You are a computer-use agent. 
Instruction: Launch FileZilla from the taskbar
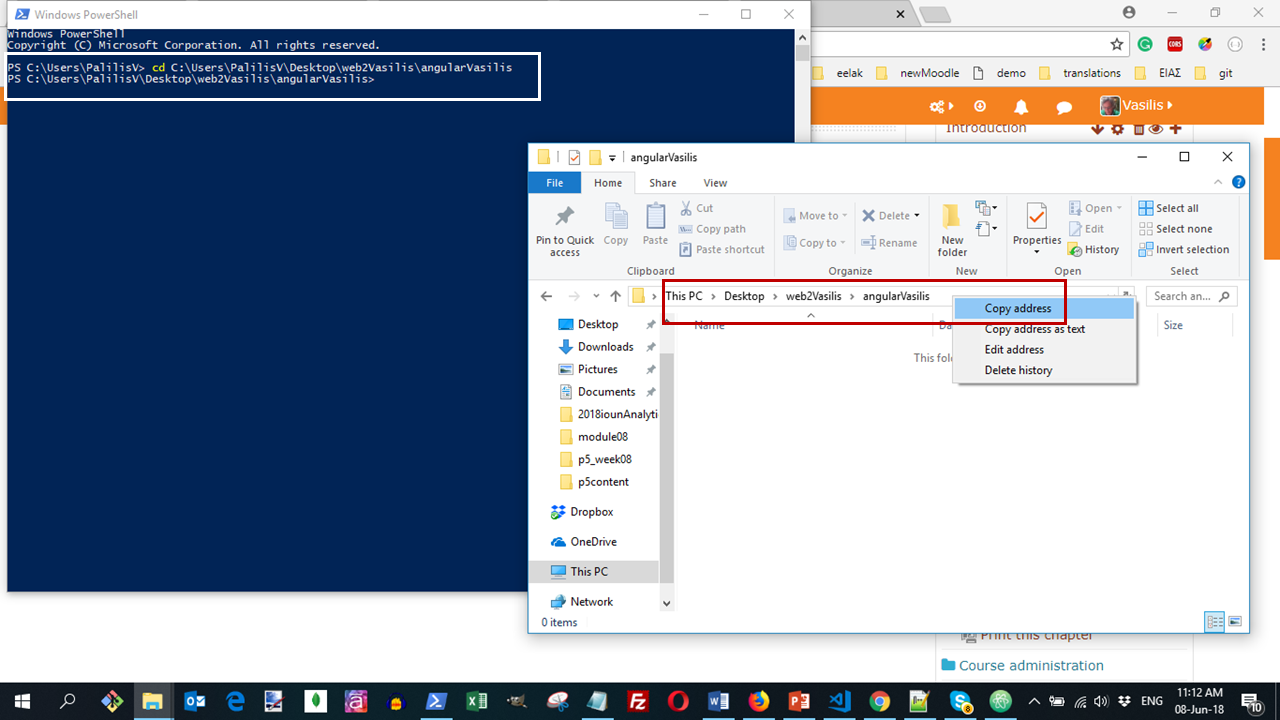tap(637, 701)
